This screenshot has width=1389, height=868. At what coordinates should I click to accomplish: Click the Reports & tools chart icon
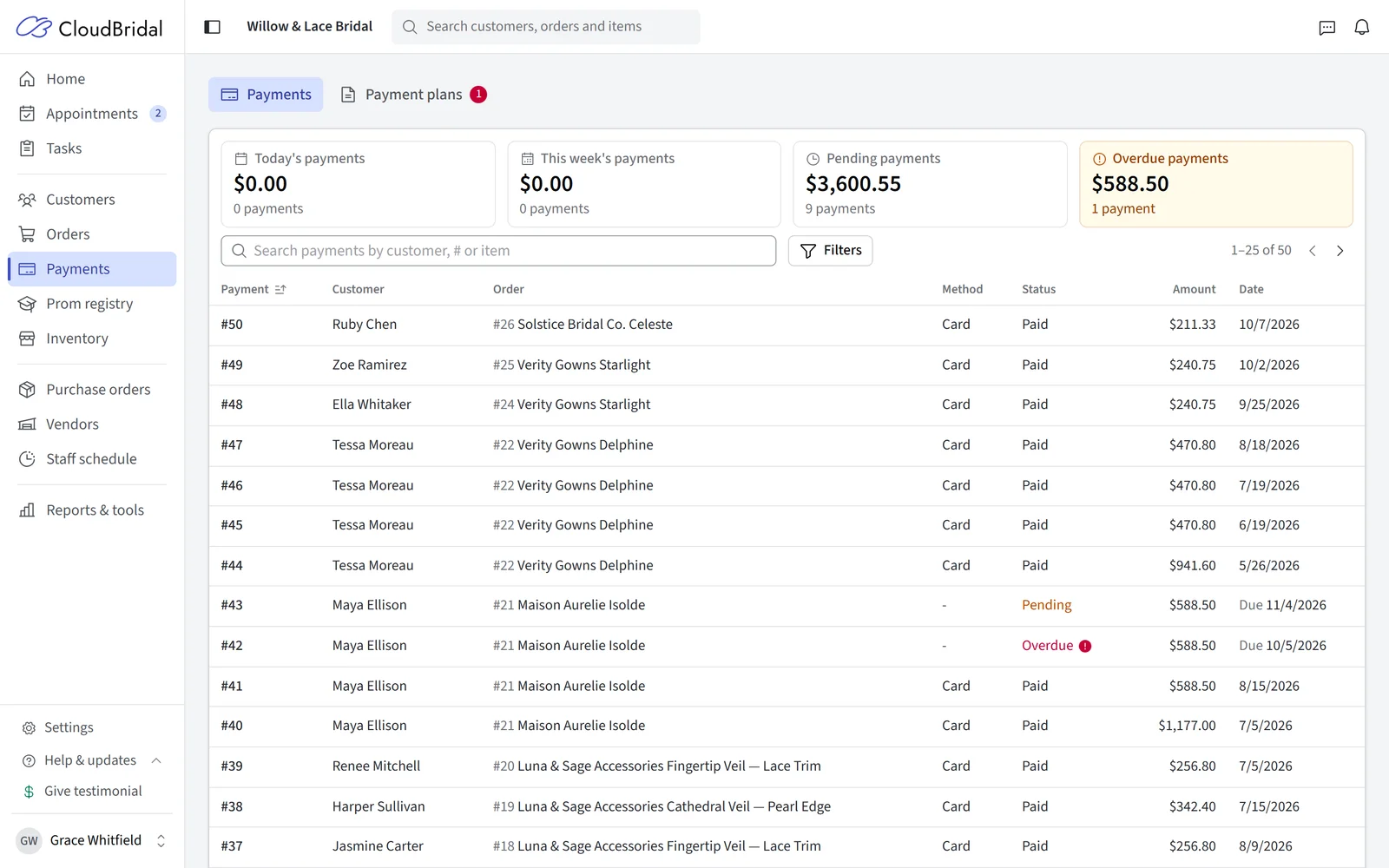pyautogui.click(x=27, y=510)
